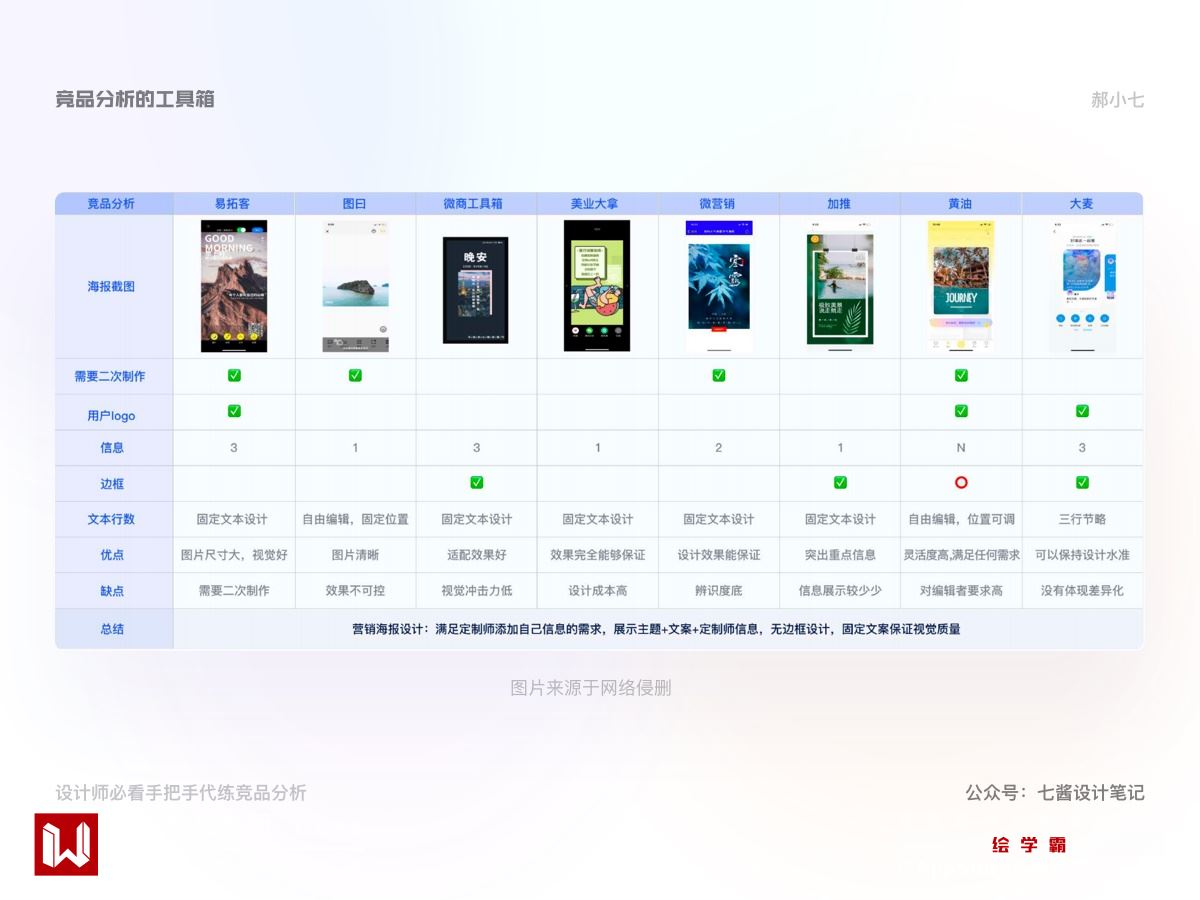Click the '视觉冲击力低' cell

coord(477,591)
